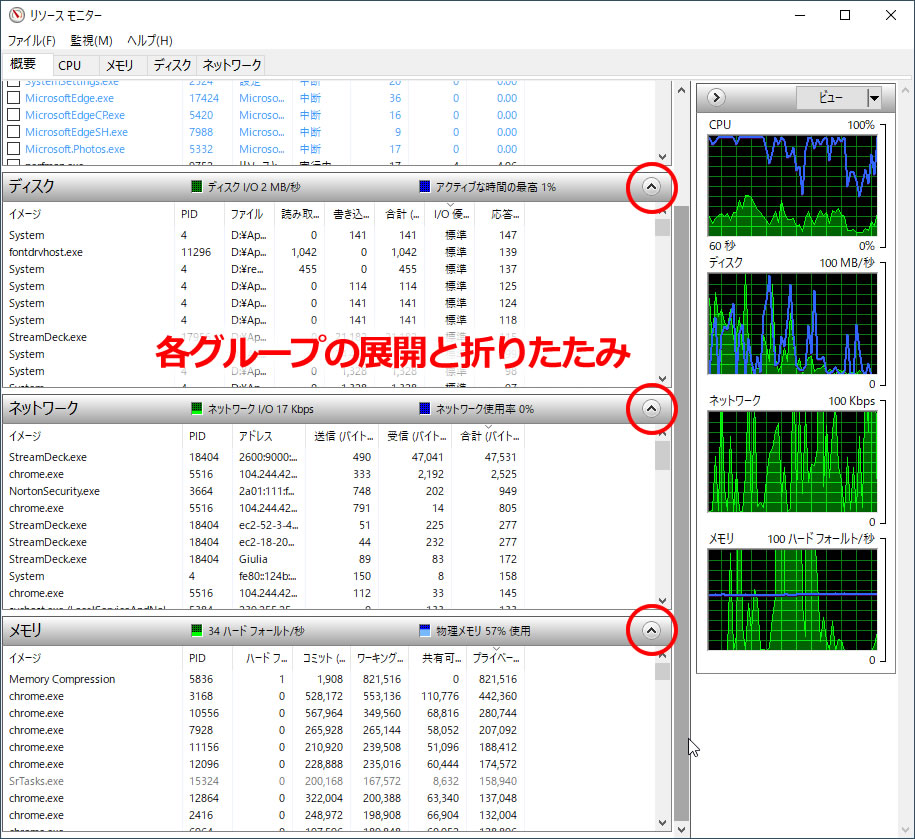Screen dimensions: 915x839
Task: Select the SrTasks.exe row in memory list
Action: 263,781
